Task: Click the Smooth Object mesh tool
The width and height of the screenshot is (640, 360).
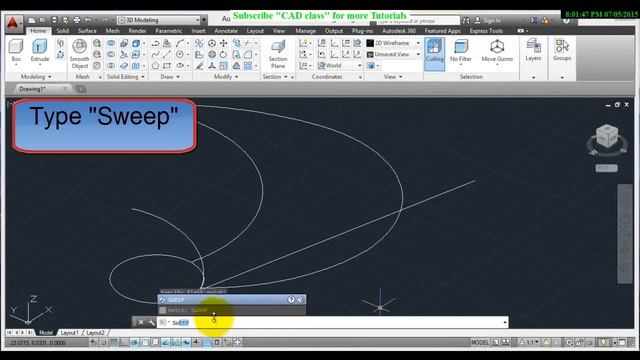Action: (80, 54)
